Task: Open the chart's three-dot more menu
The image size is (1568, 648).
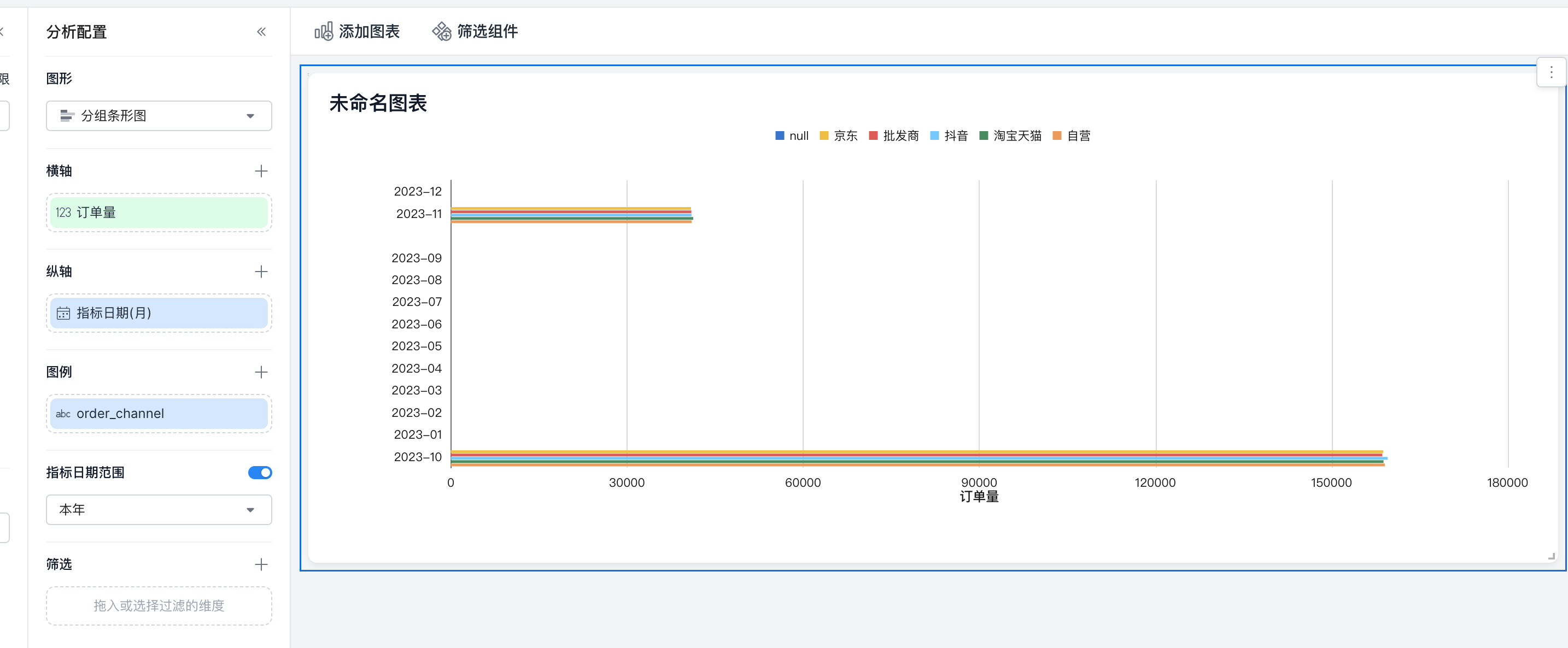Action: pos(1551,73)
